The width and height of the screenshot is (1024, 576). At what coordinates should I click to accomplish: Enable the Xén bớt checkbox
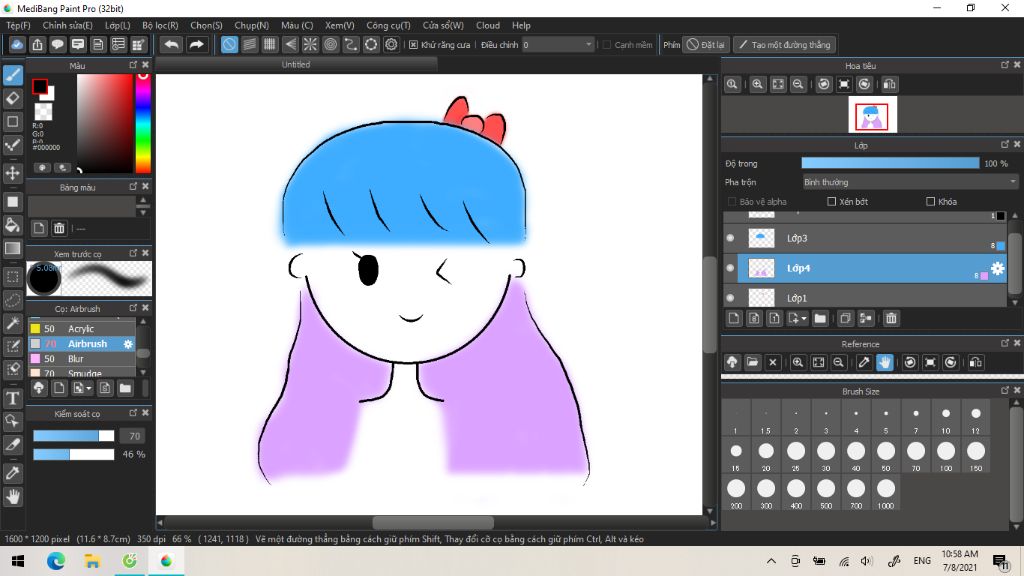click(832, 202)
